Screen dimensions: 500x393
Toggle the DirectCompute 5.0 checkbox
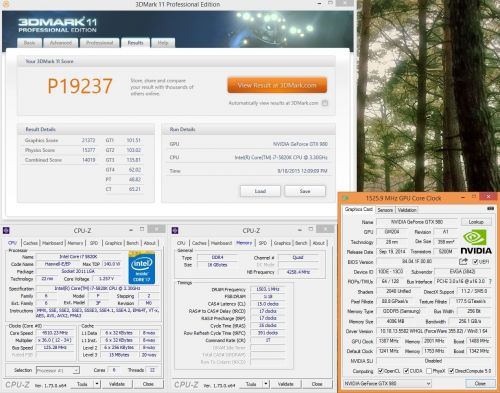point(451,371)
